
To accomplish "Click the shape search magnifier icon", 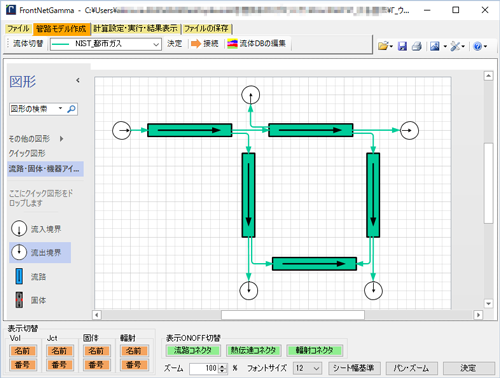I will [71, 109].
